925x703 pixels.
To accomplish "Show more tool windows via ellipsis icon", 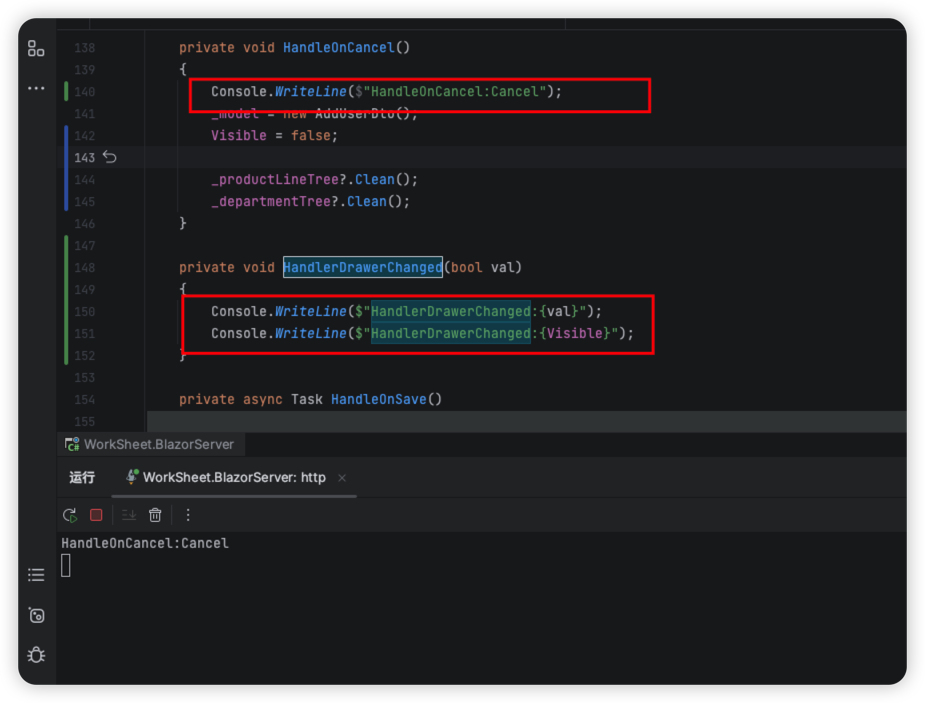I will 36,88.
